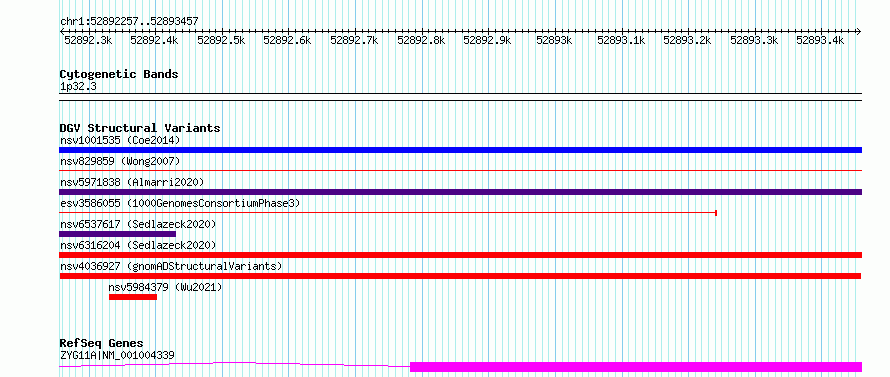This screenshot has height=377, width=890.
Task: Click the 52893k ruler tick label
Action: [554, 40]
